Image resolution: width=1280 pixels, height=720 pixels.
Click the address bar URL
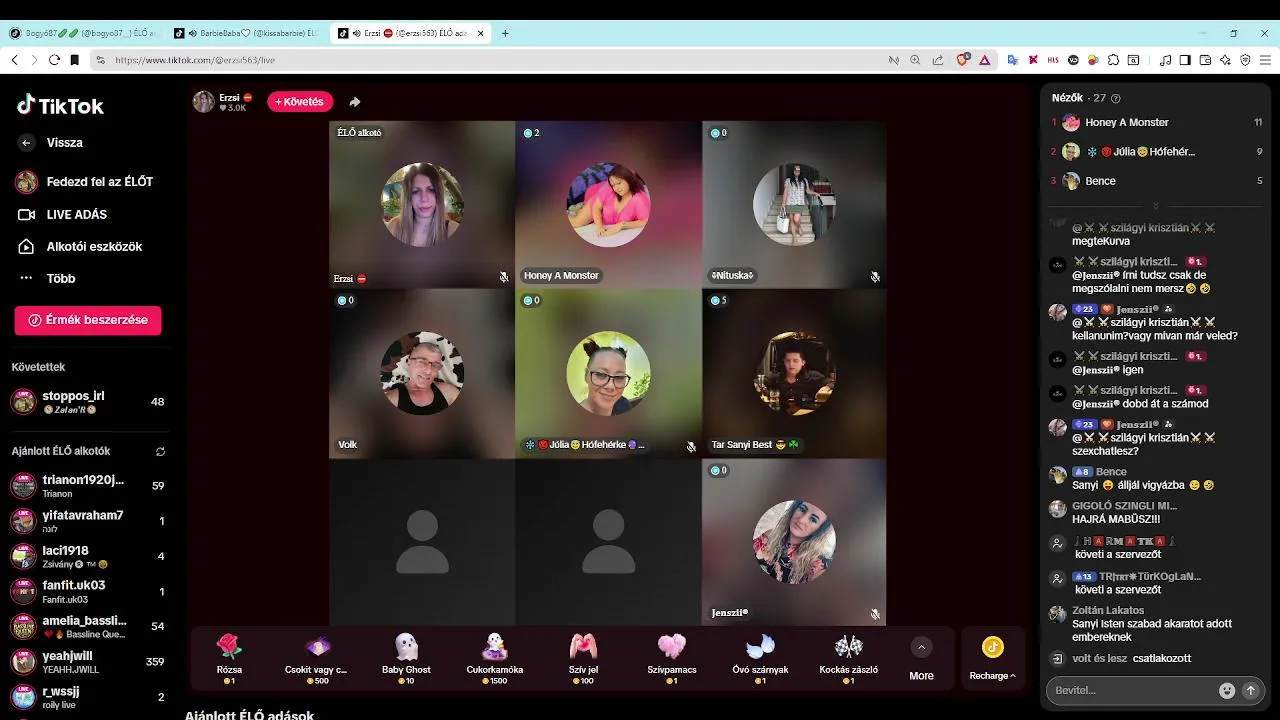point(195,60)
